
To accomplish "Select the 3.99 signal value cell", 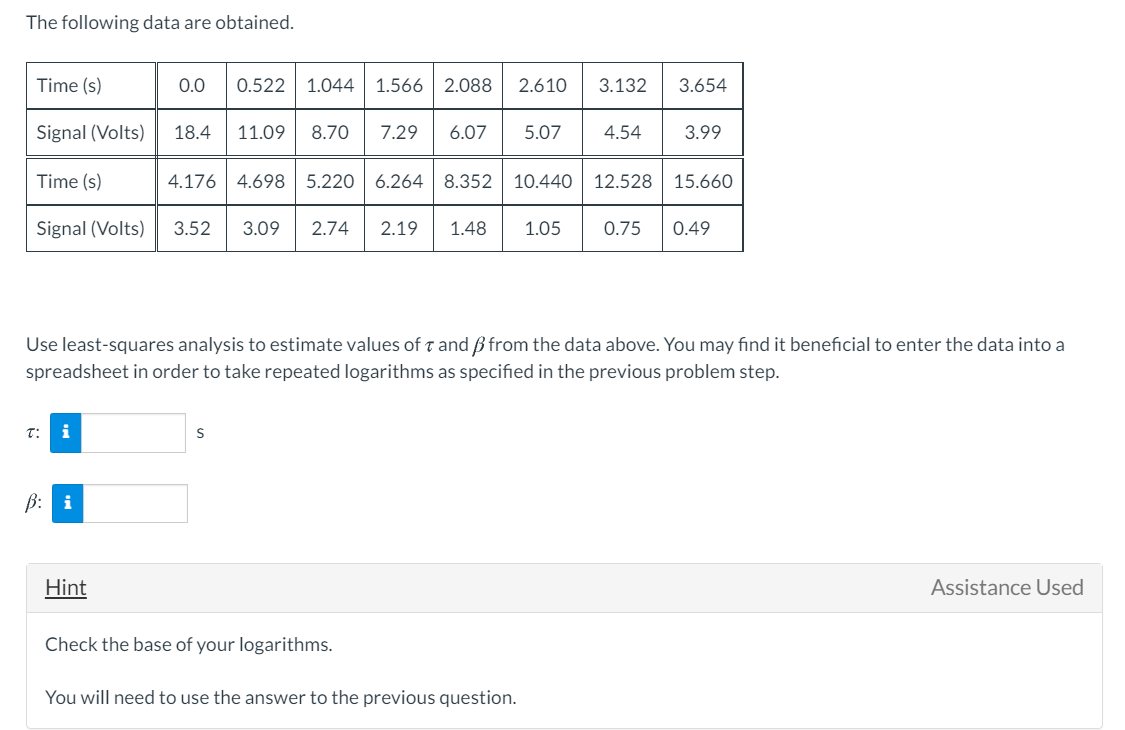I will 702,133.
